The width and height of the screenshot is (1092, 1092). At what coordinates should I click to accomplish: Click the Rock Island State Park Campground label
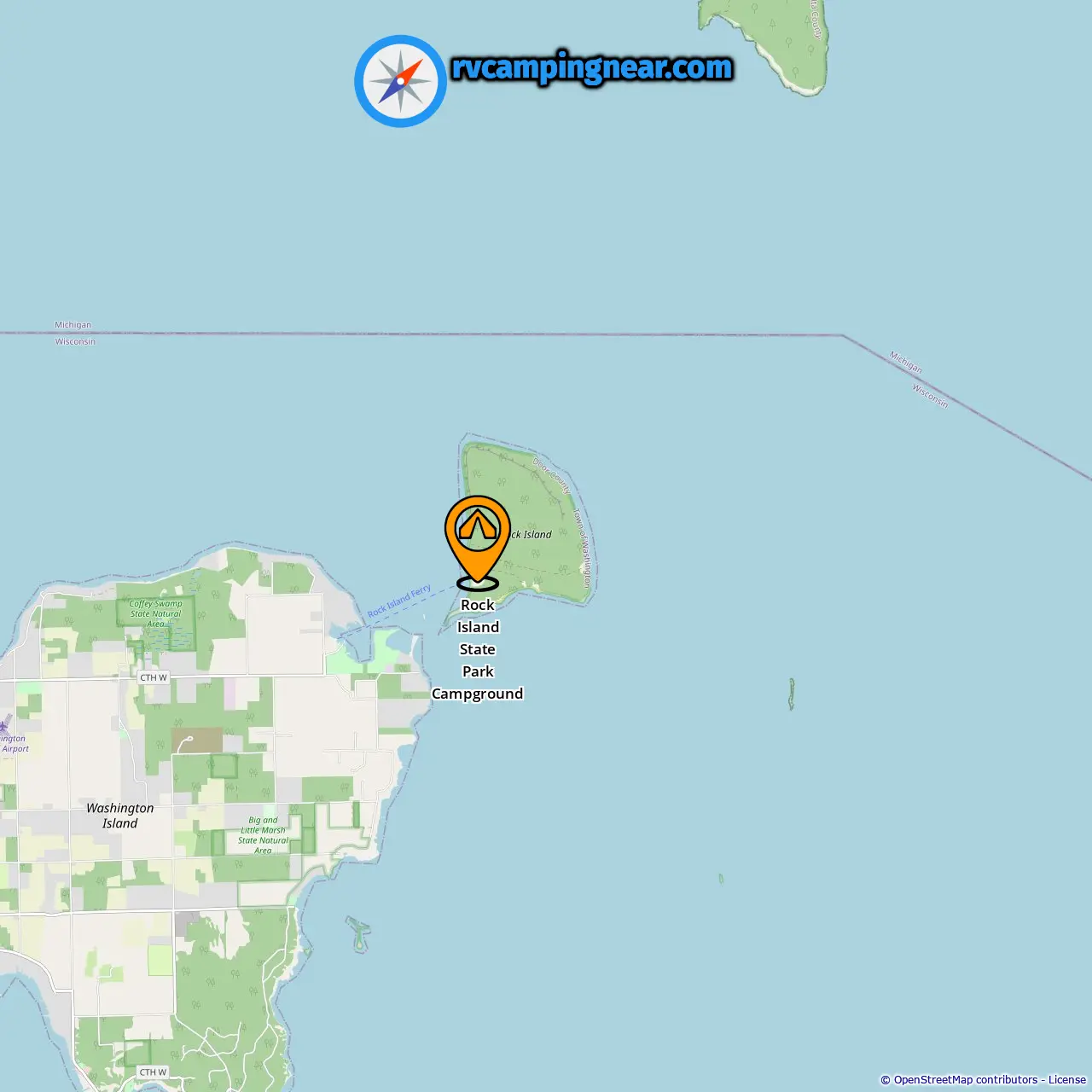point(478,649)
